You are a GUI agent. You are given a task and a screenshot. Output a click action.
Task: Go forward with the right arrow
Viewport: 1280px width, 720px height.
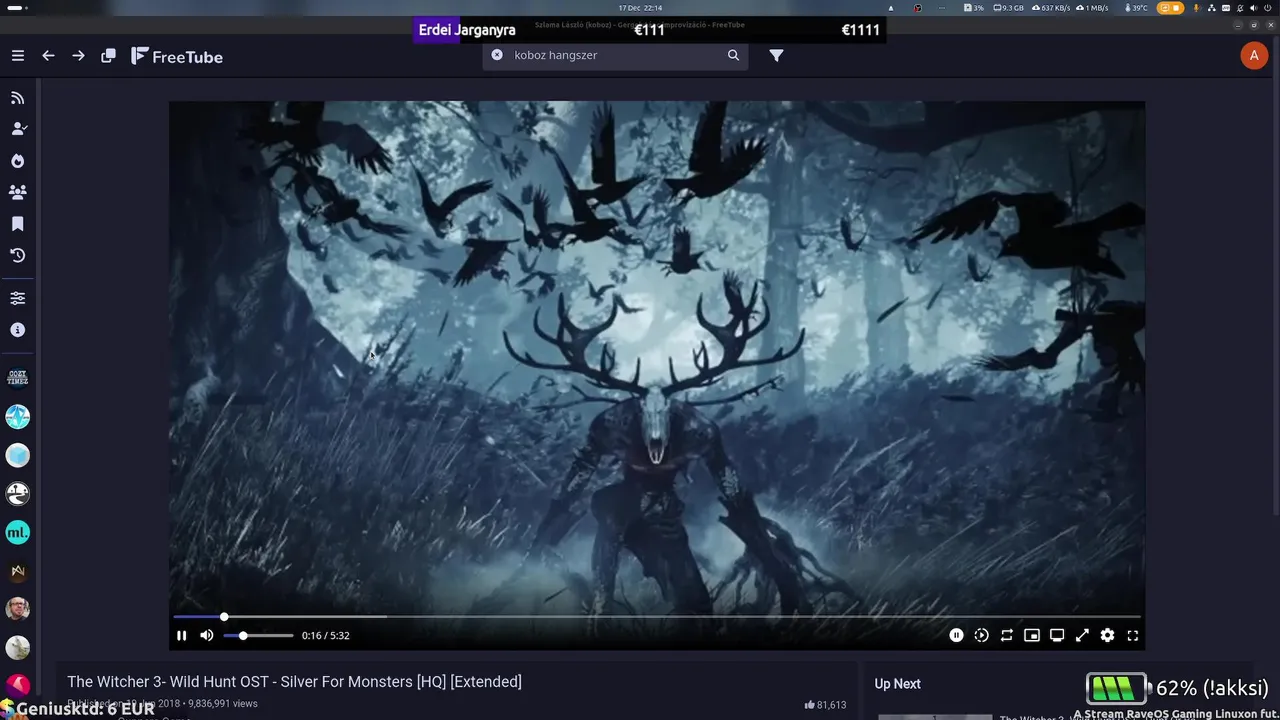78,56
